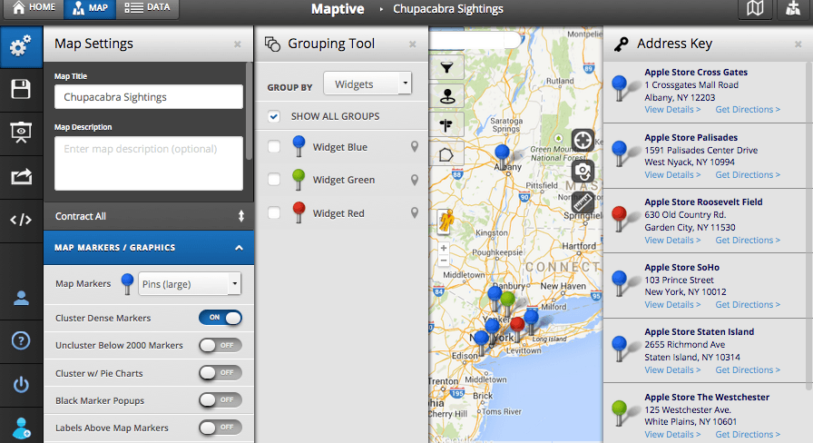
Task: Enable Cluster w/ Pie Charts toggle
Action: click(220, 372)
